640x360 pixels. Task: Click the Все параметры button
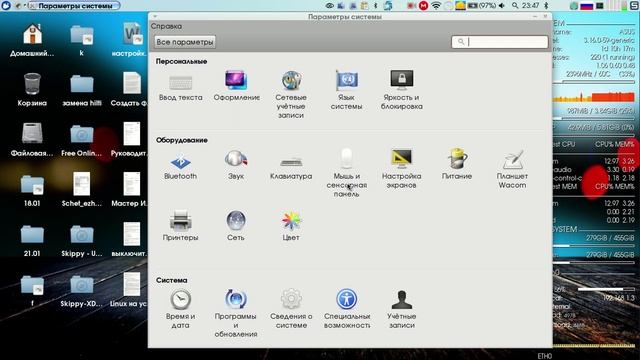(185, 42)
